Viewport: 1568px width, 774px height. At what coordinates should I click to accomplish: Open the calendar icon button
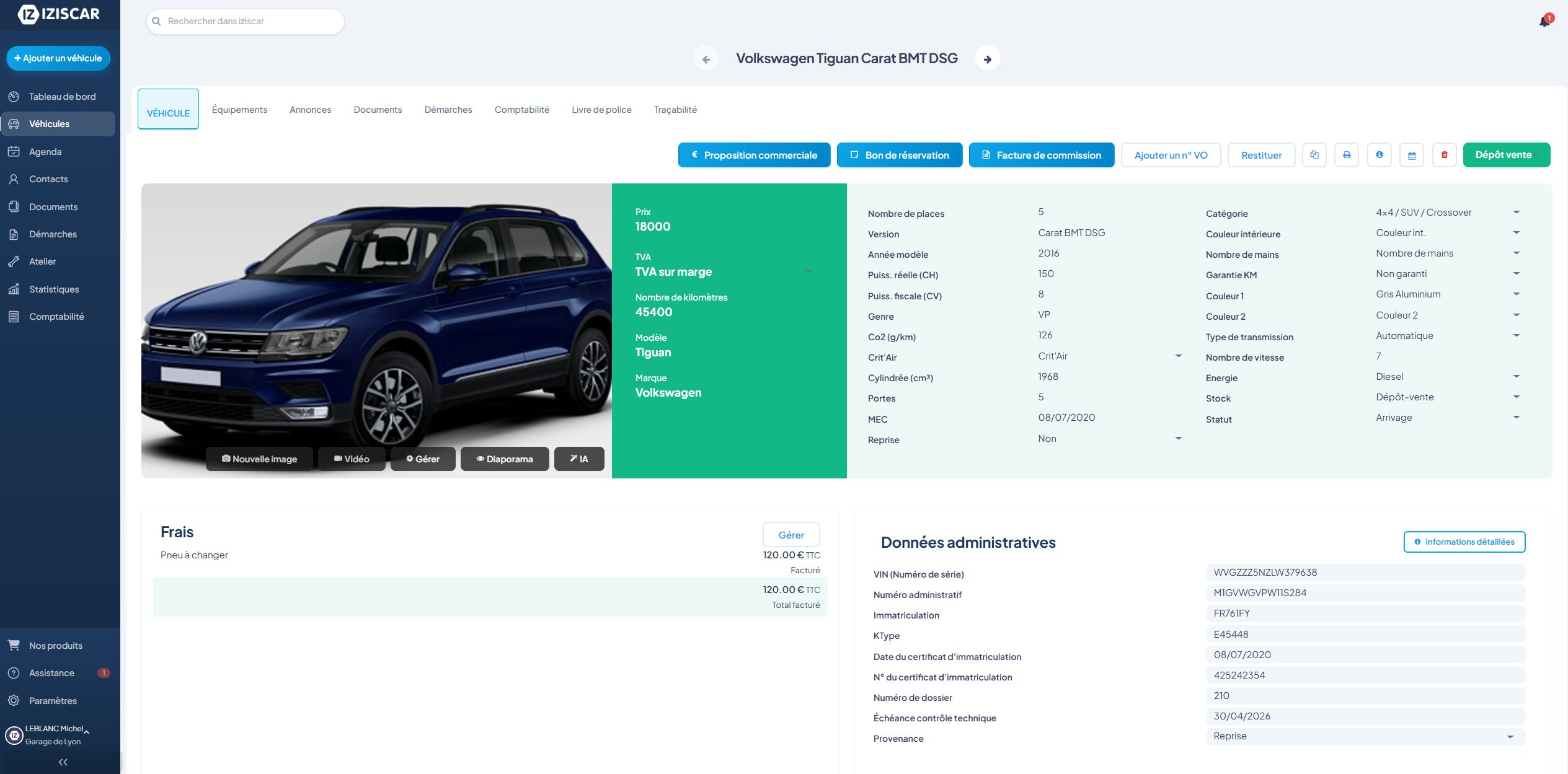(x=1412, y=155)
